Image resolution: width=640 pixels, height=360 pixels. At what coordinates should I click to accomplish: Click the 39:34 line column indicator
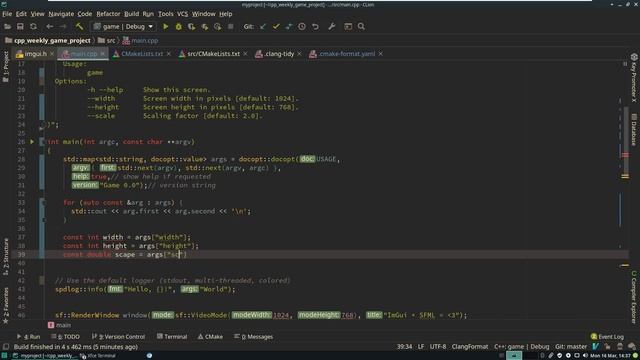coord(404,347)
